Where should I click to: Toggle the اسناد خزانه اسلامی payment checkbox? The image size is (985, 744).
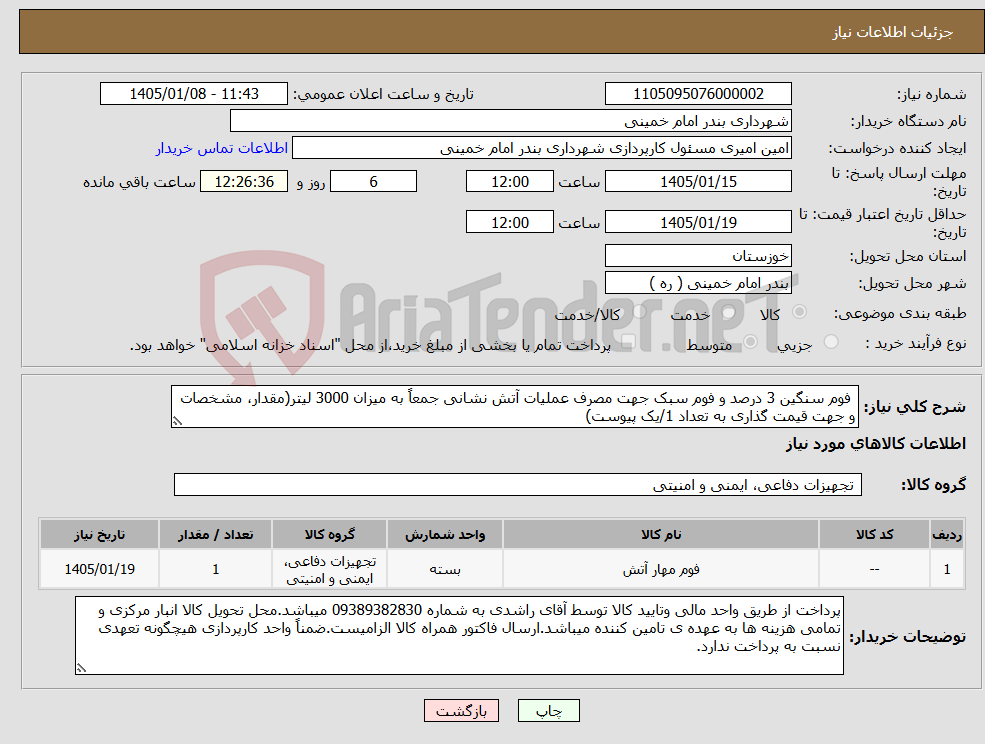point(627,342)
